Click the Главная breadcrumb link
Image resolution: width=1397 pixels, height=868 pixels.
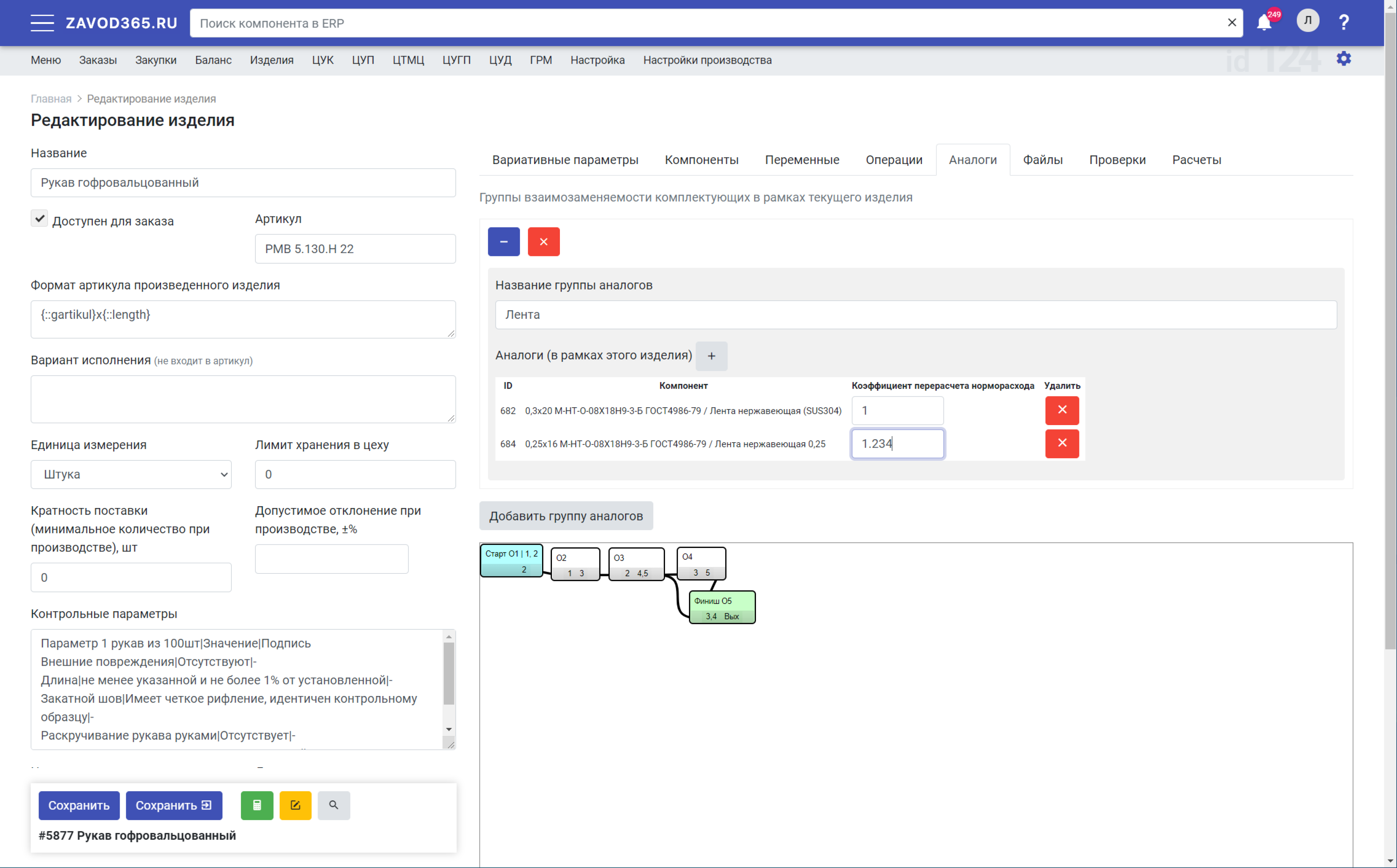(x=51, y=99)
